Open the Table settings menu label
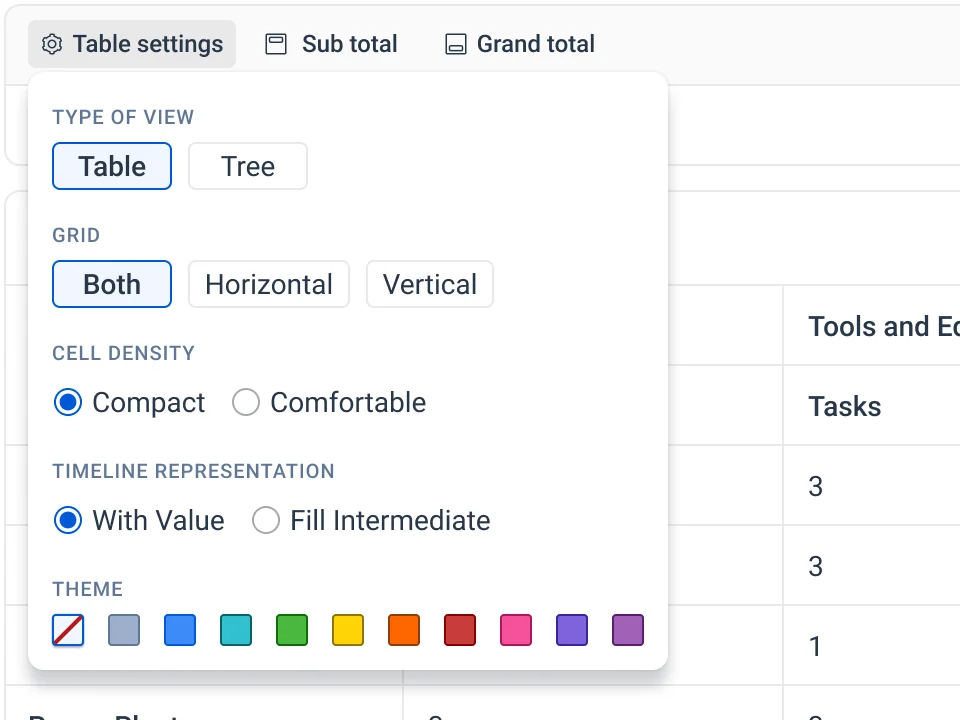This screenshot has height=720, width=960. point(148,44)
